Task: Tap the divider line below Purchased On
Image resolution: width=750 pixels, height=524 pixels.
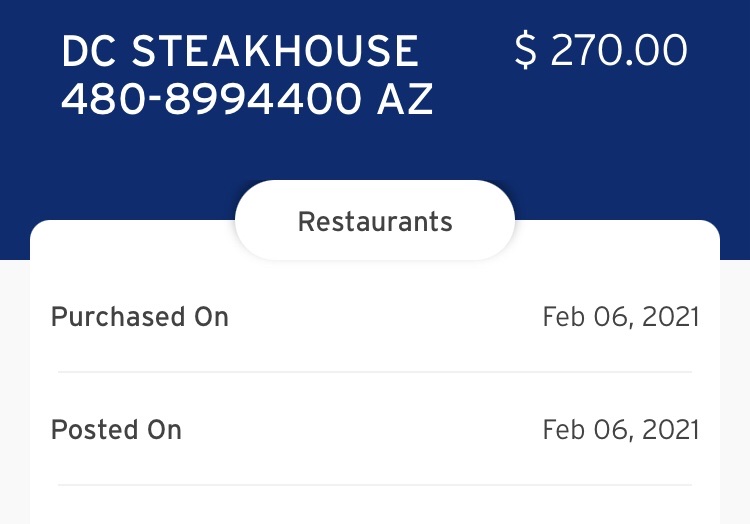Action: click(375, 372)
